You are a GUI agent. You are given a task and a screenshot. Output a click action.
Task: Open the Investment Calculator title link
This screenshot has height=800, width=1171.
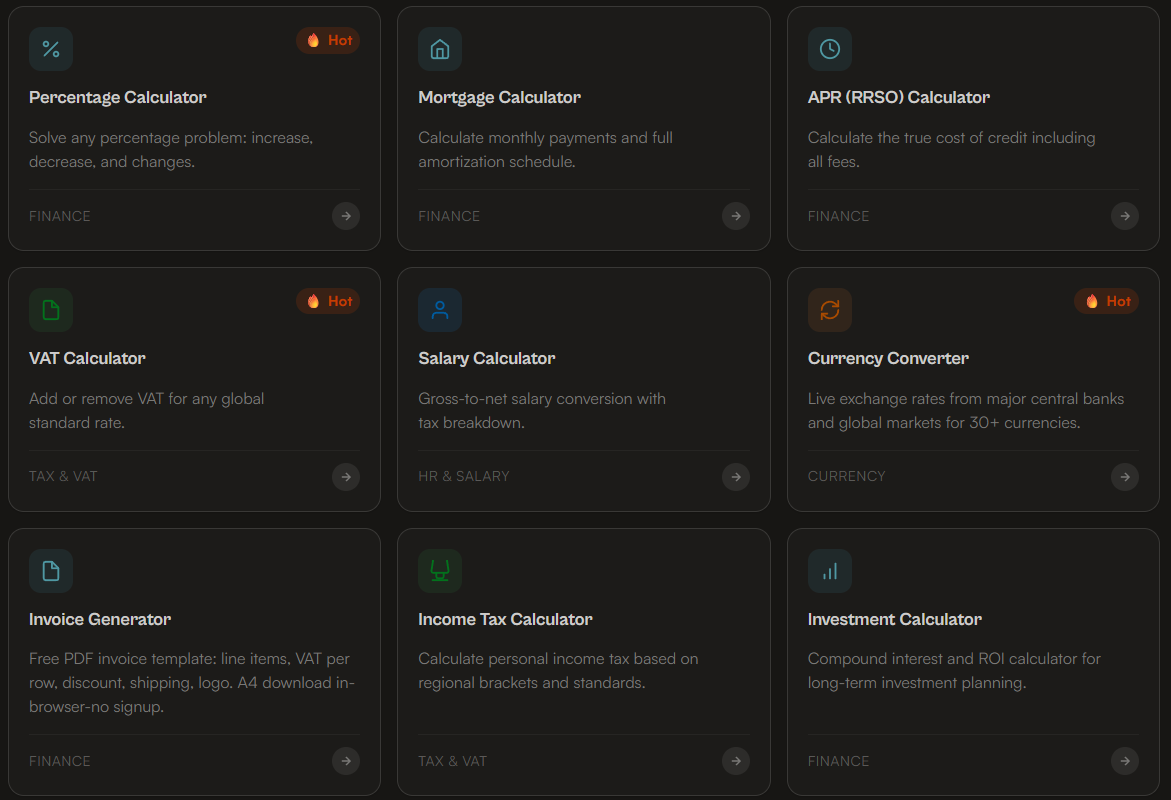pyautogui.click(x=895, y=619)
